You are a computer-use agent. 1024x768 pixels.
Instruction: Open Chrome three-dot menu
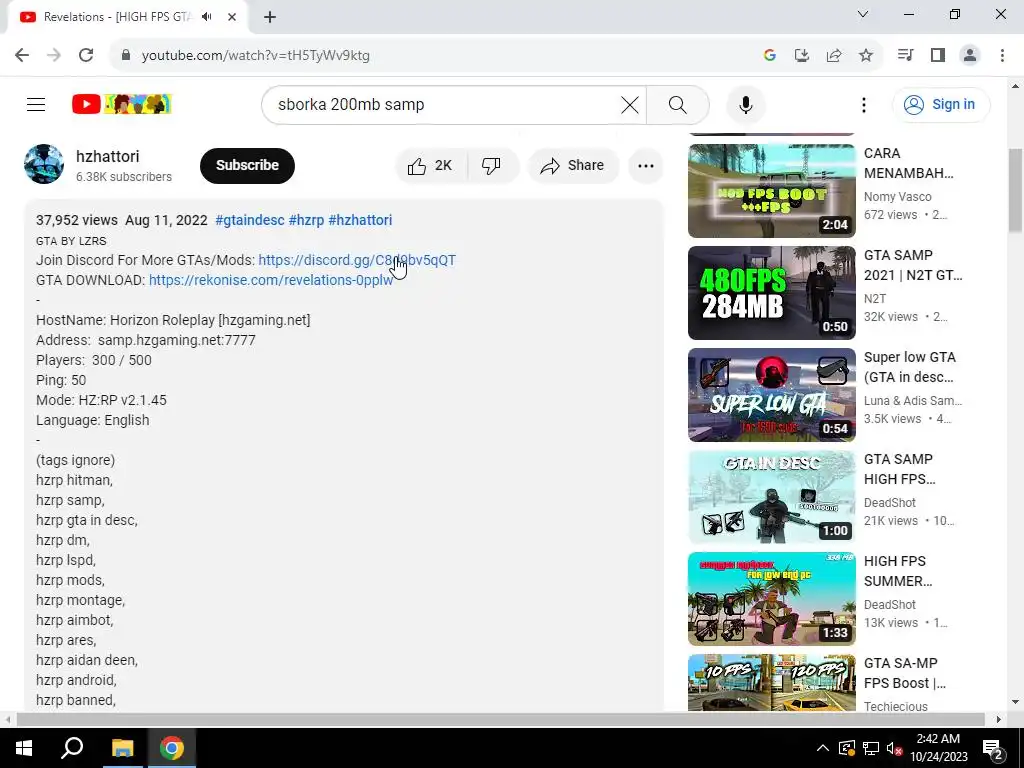tap(1002, 56)
